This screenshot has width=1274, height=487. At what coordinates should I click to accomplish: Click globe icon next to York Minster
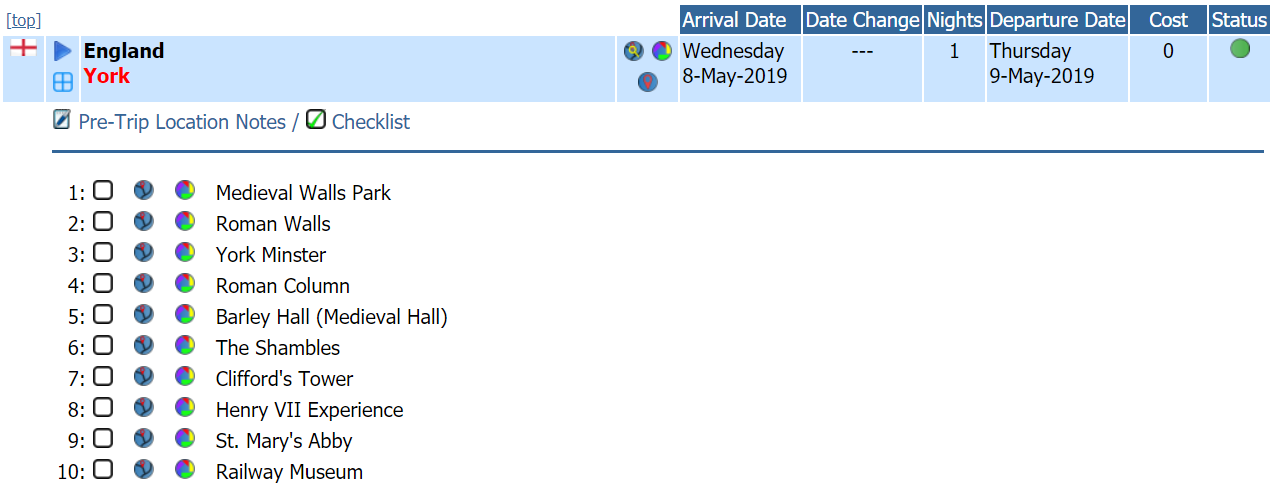pos(144,252)
